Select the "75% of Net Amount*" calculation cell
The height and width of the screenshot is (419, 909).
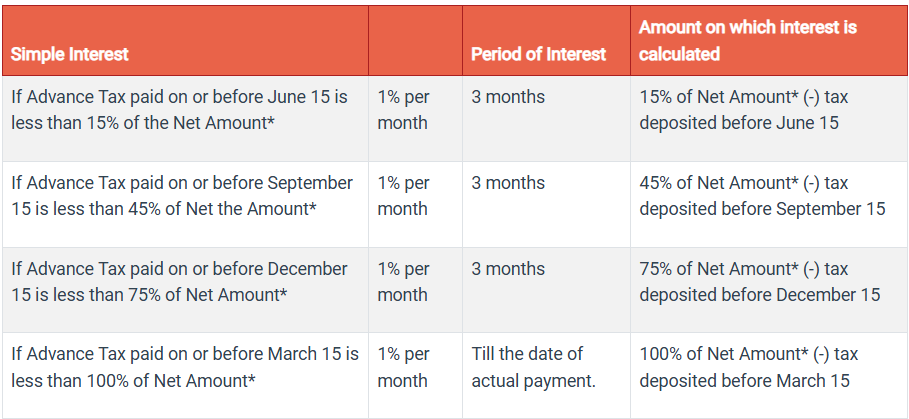pyautogui.click(x=759, y=282)
